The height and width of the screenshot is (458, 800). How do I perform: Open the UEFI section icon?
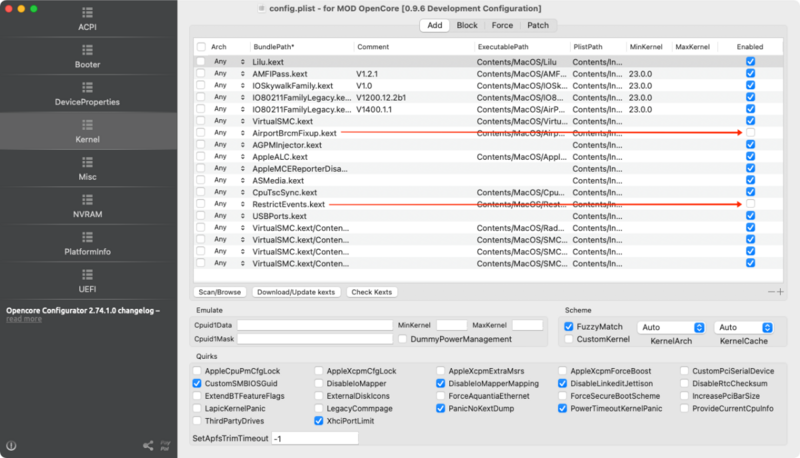[87, 274]
